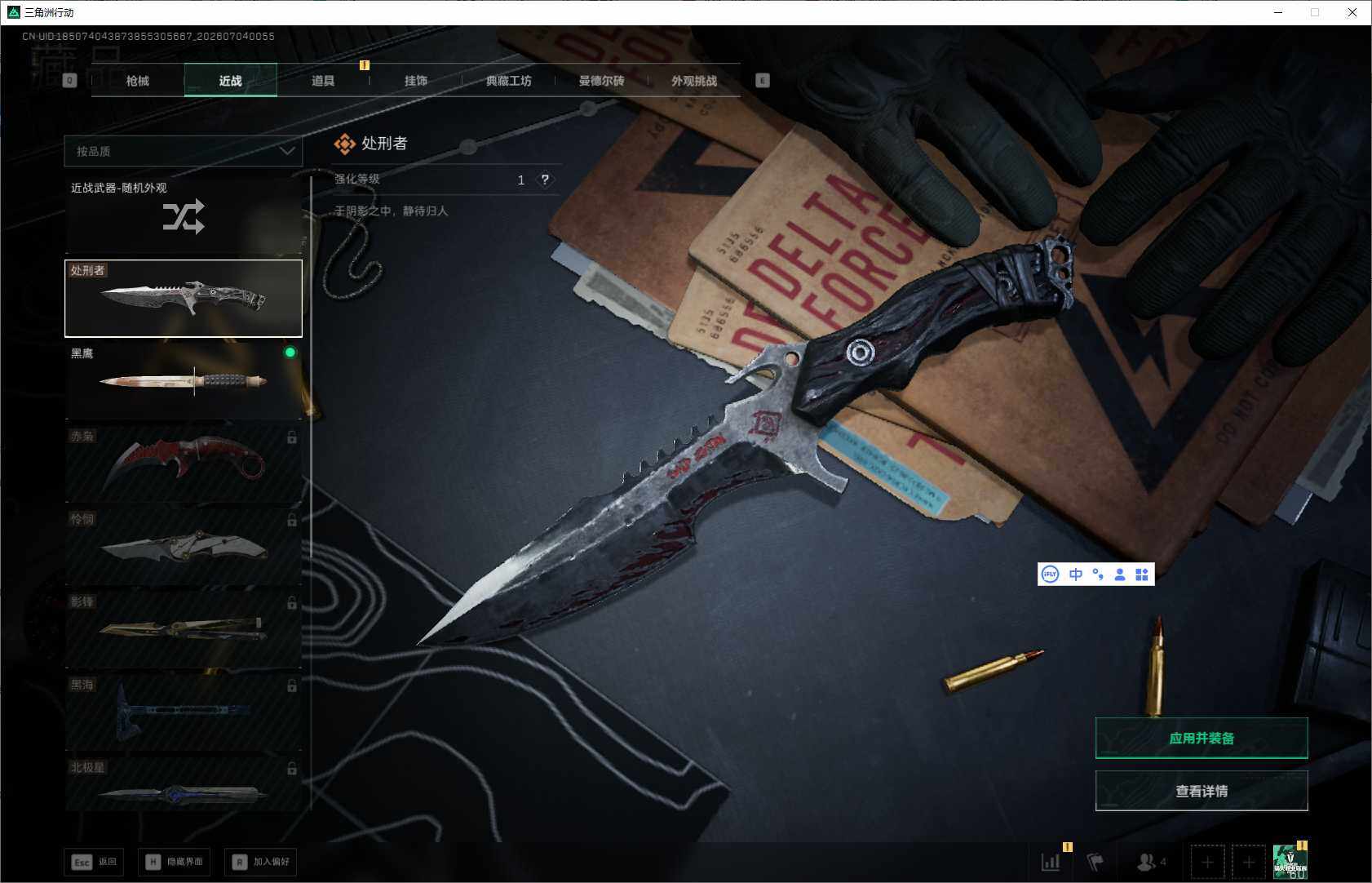Click the 查看详情 button
The width and height of the screenshot is (1372, 883).
tap(1202, 791)
